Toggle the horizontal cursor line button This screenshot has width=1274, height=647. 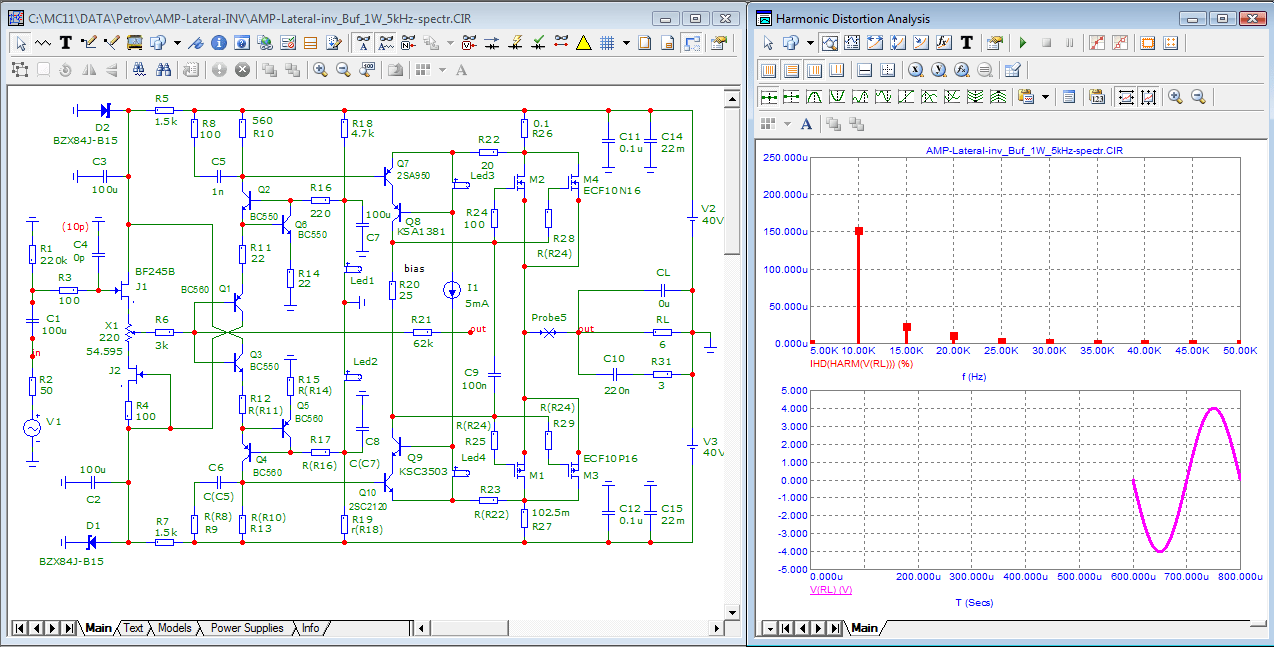pyautogui.click(x=865, y=69)
